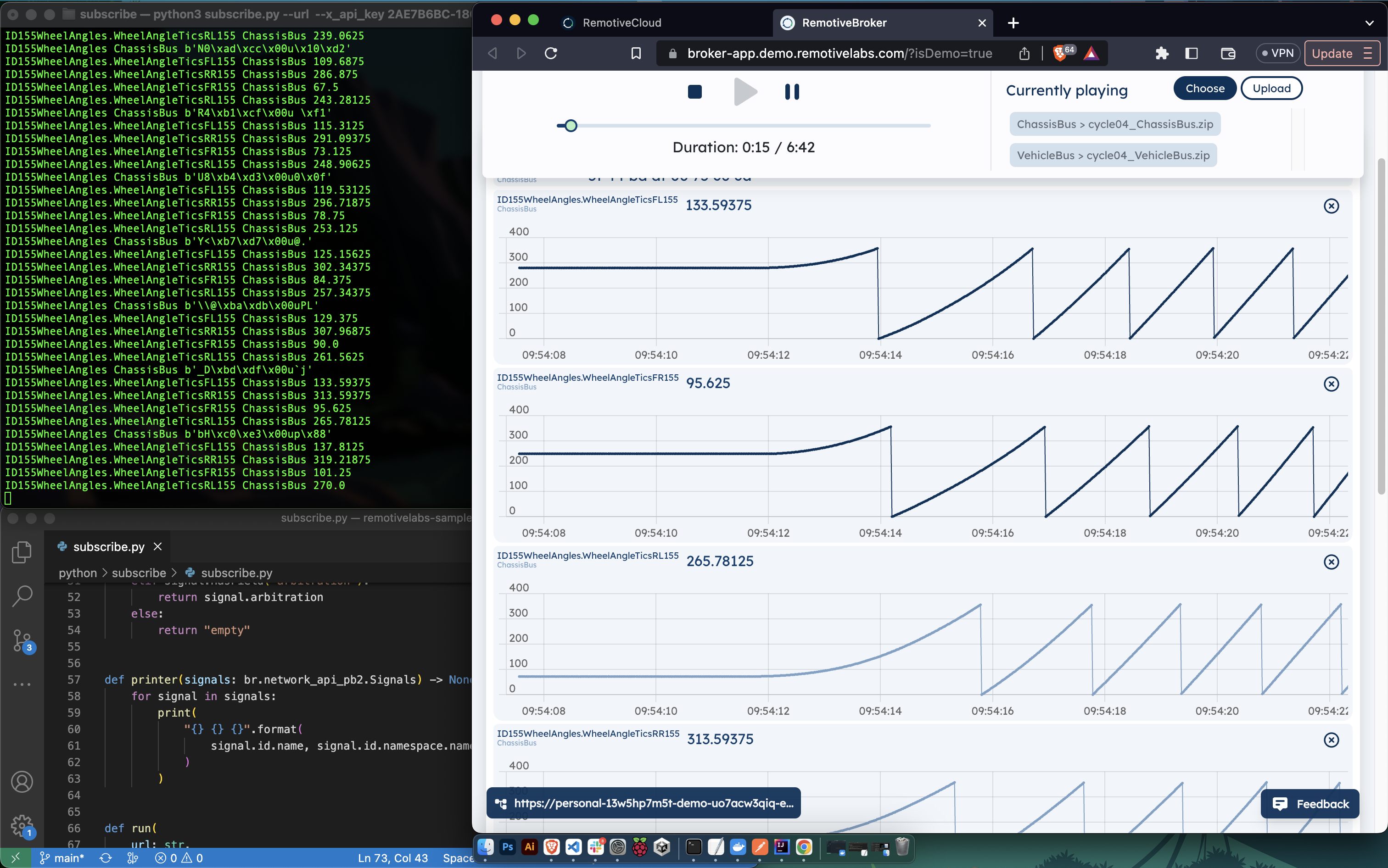Expand the browser tab search chevron
The height and width of the screenshot is (868, 1388).
[1369, 23]
